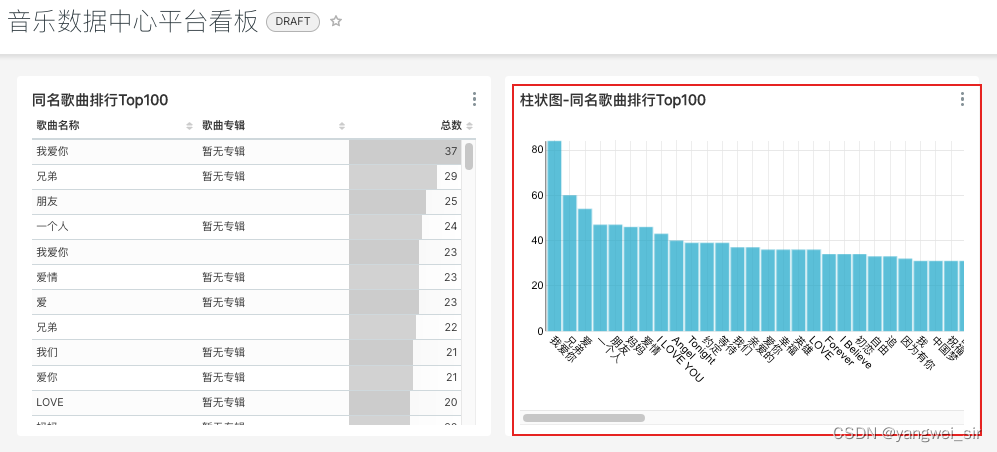Click the DRAFT status badge
This screenshot has width=997, height=452.
[x=293, y=22]
